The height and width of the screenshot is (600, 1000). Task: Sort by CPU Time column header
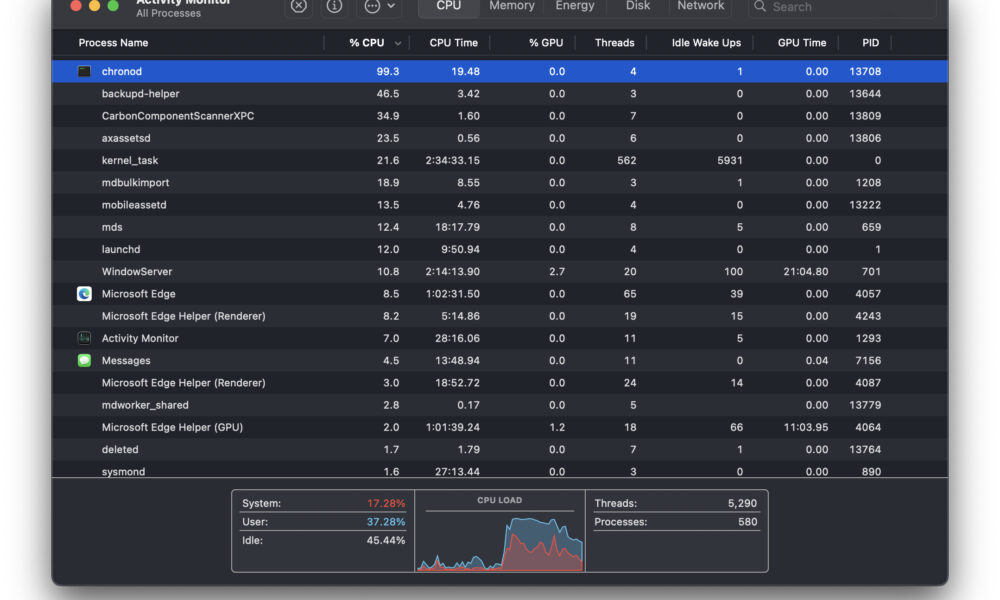(x=453, y=43)
